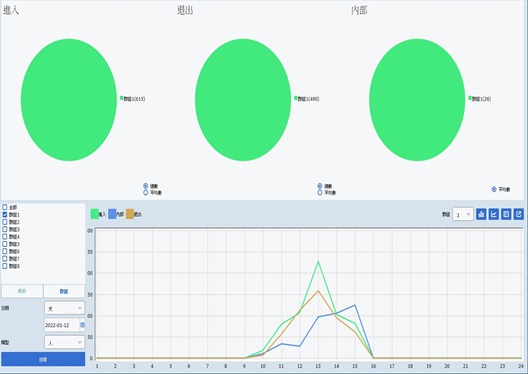Click the blue search button
Screen dimensions: 528x374
point(43,359)
